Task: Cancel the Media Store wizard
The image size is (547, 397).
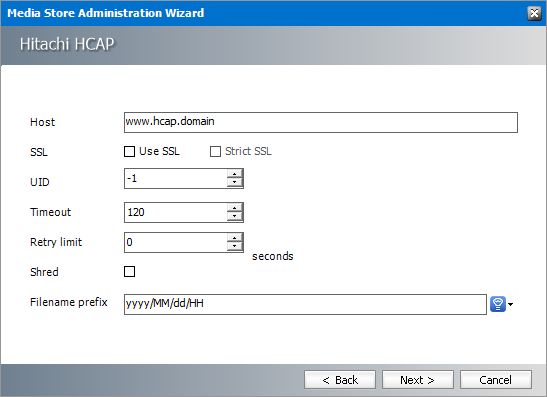Action: pyautogui.click(x=496, y=380)
